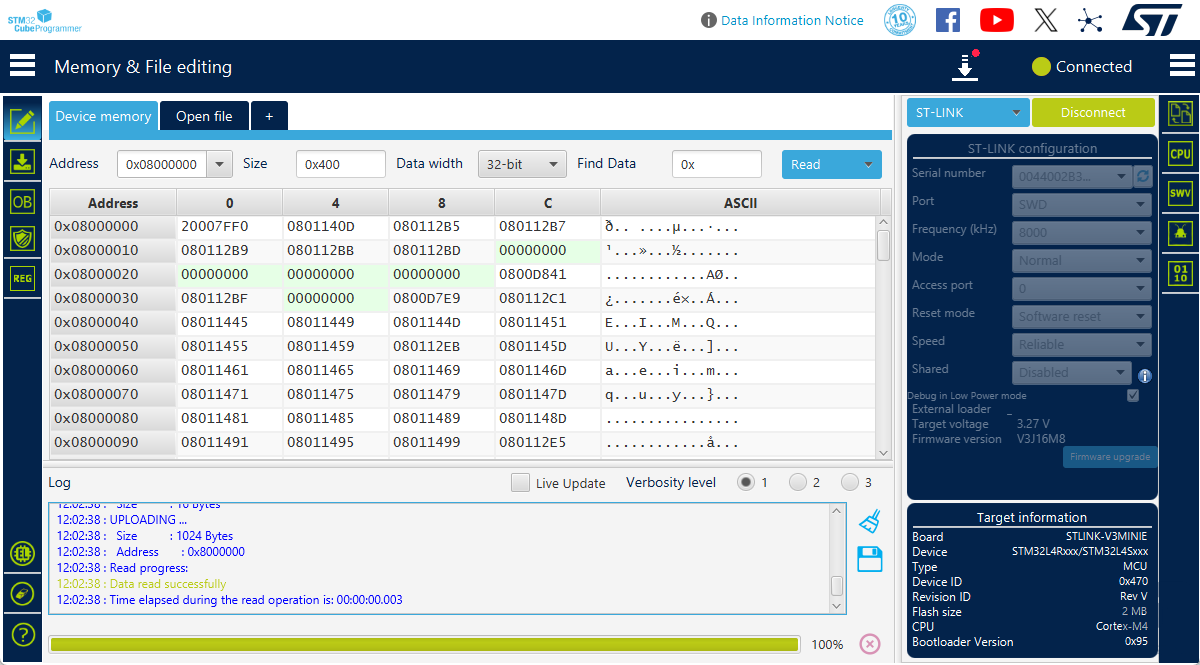
Task: Click the read progress bar
Action: point(424,644)
